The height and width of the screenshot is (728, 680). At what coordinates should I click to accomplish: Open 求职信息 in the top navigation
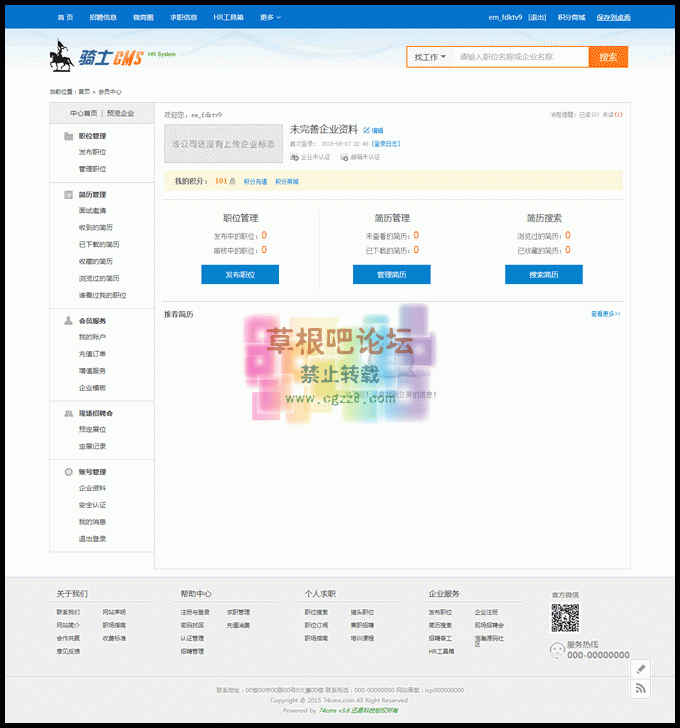[183, 17]
